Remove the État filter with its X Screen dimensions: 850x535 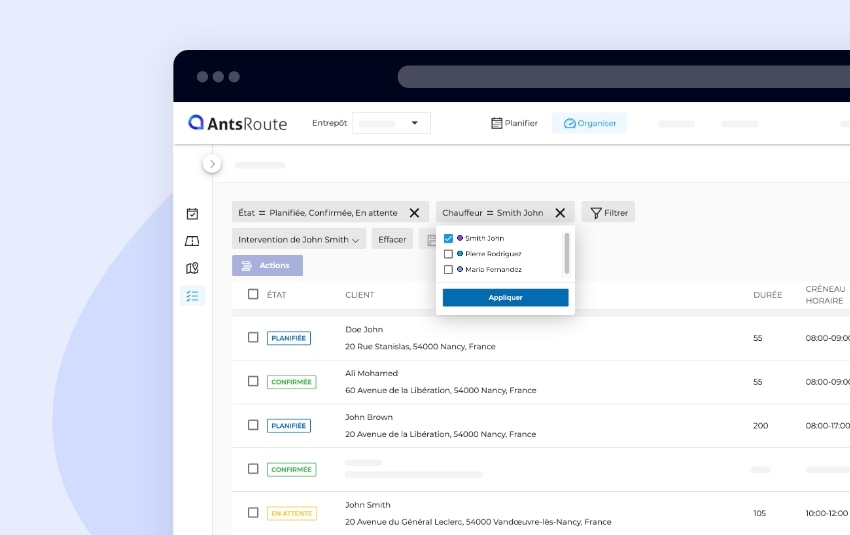(x=414, y=212)
